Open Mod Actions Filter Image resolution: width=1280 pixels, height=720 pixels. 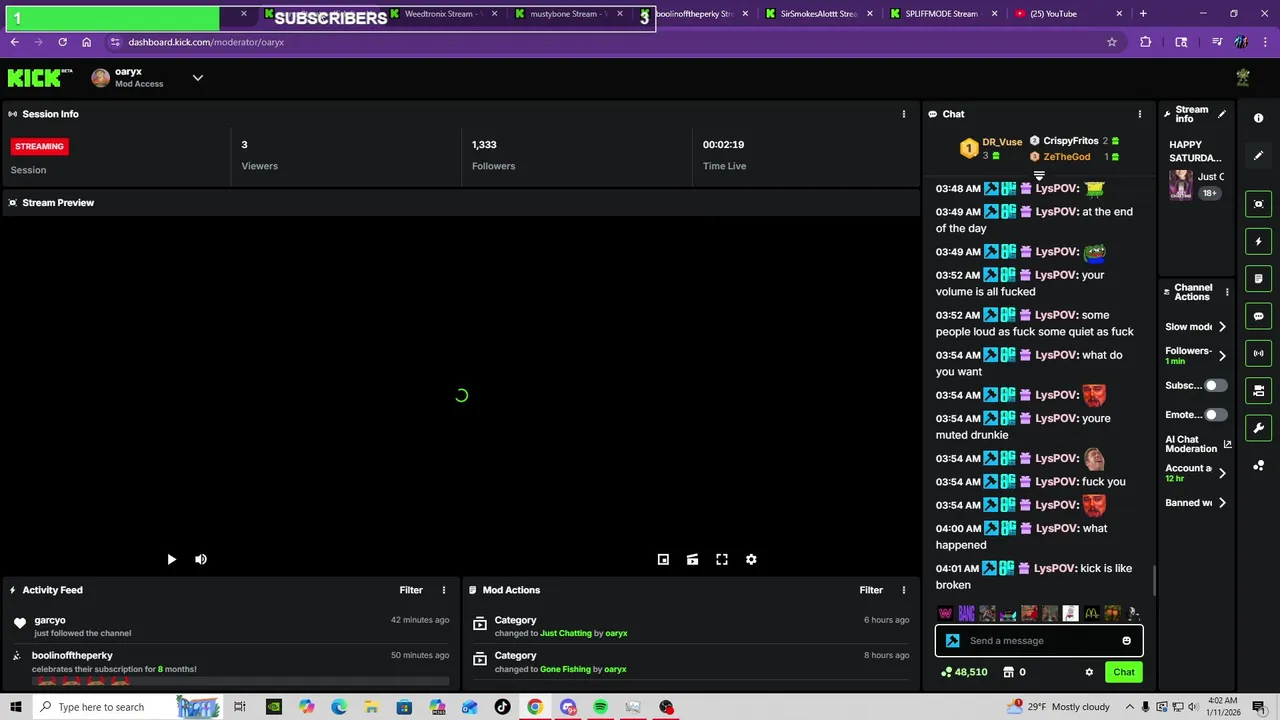click(871, 590)
